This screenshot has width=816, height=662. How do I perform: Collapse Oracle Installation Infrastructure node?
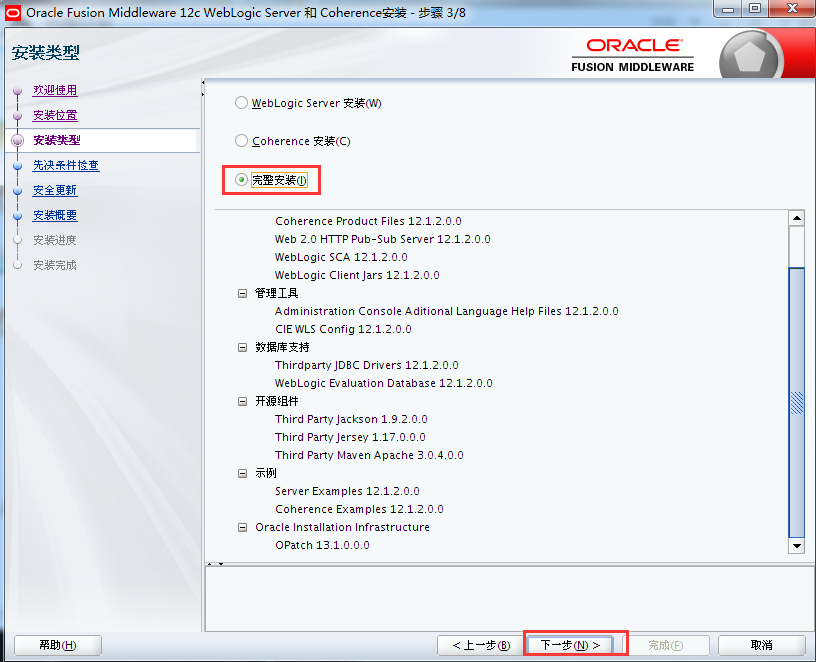(x=242, y=528)
